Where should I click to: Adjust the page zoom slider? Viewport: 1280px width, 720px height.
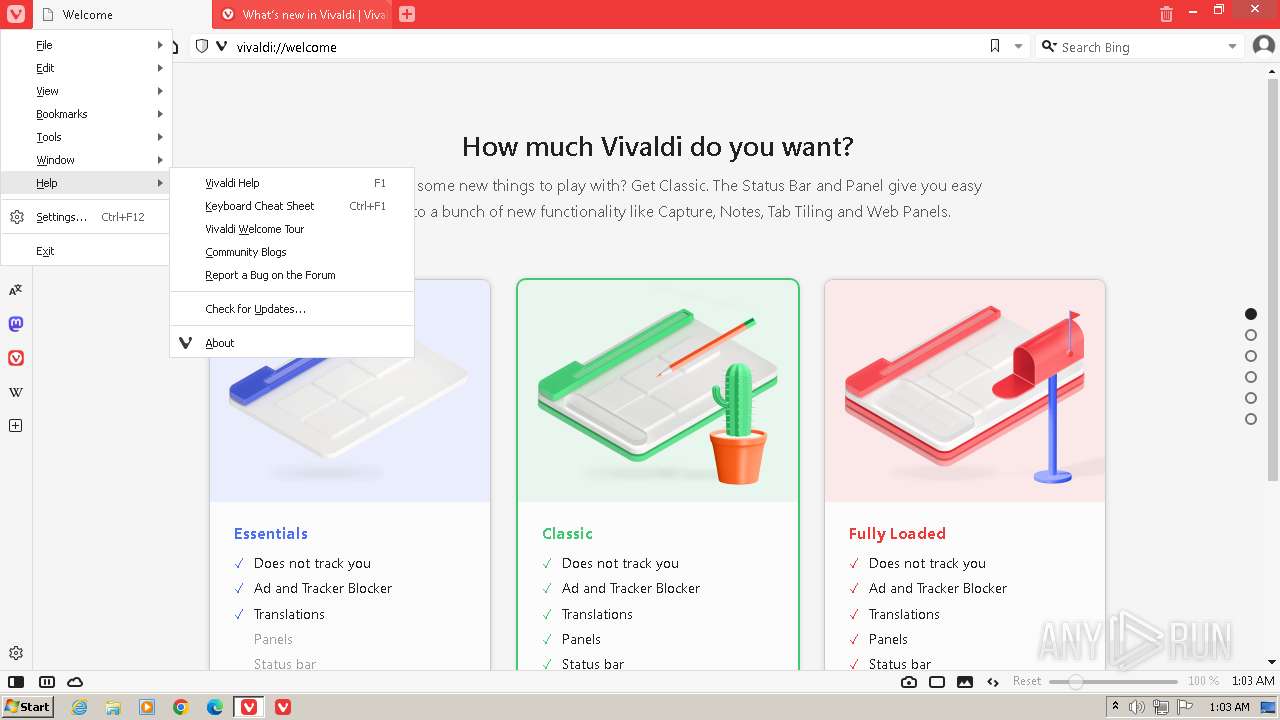click(x=1113, y=681)
